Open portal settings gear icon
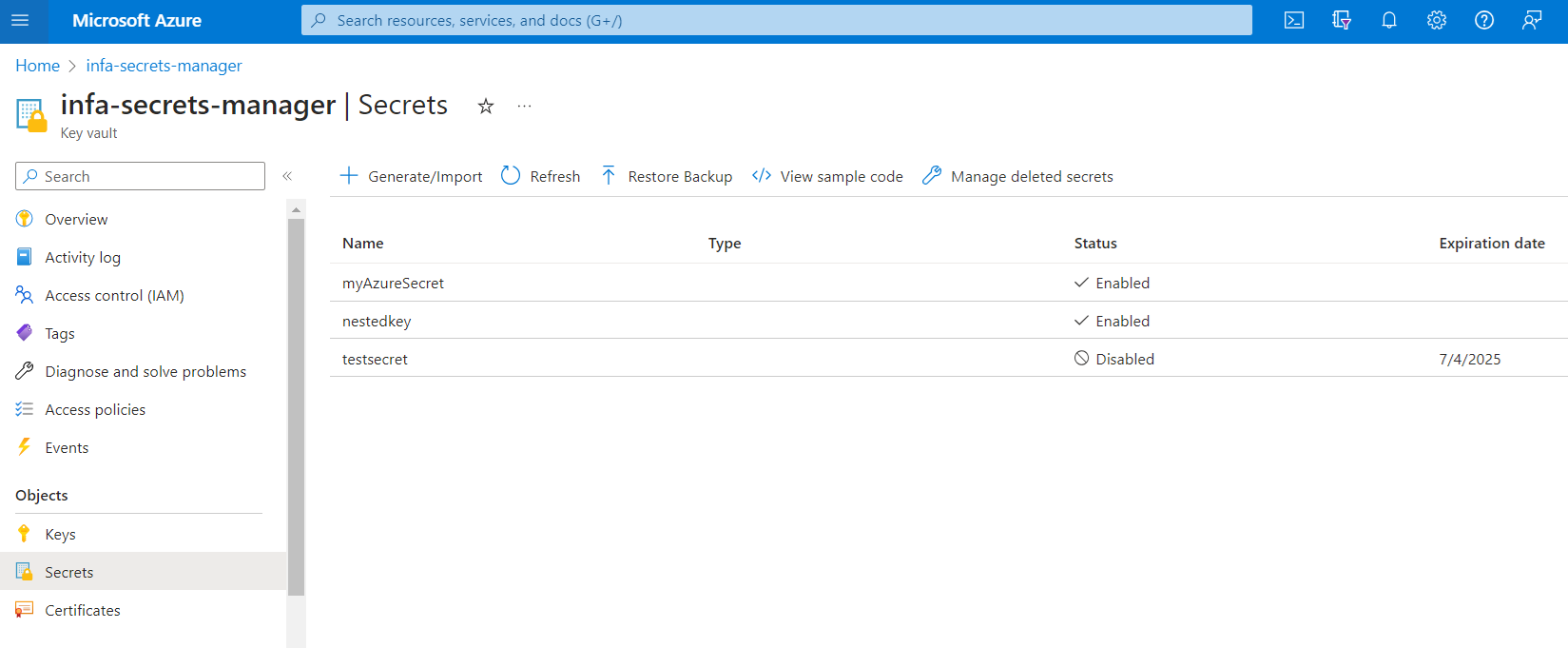This screenshot has height=648, width=1568. tap(1437, 20)
